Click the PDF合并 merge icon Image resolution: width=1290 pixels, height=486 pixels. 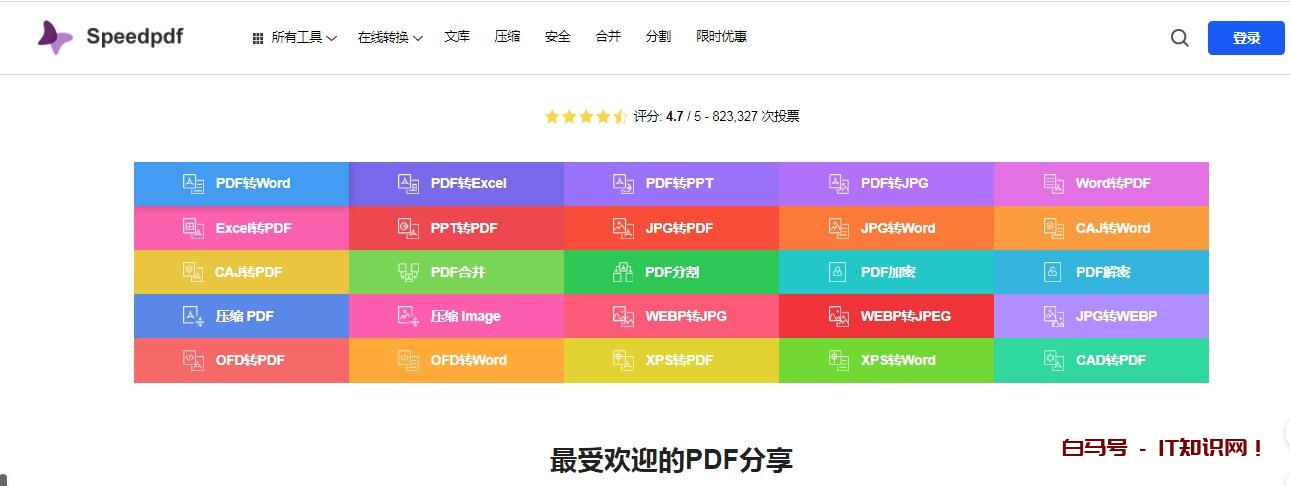coord(408,272)
